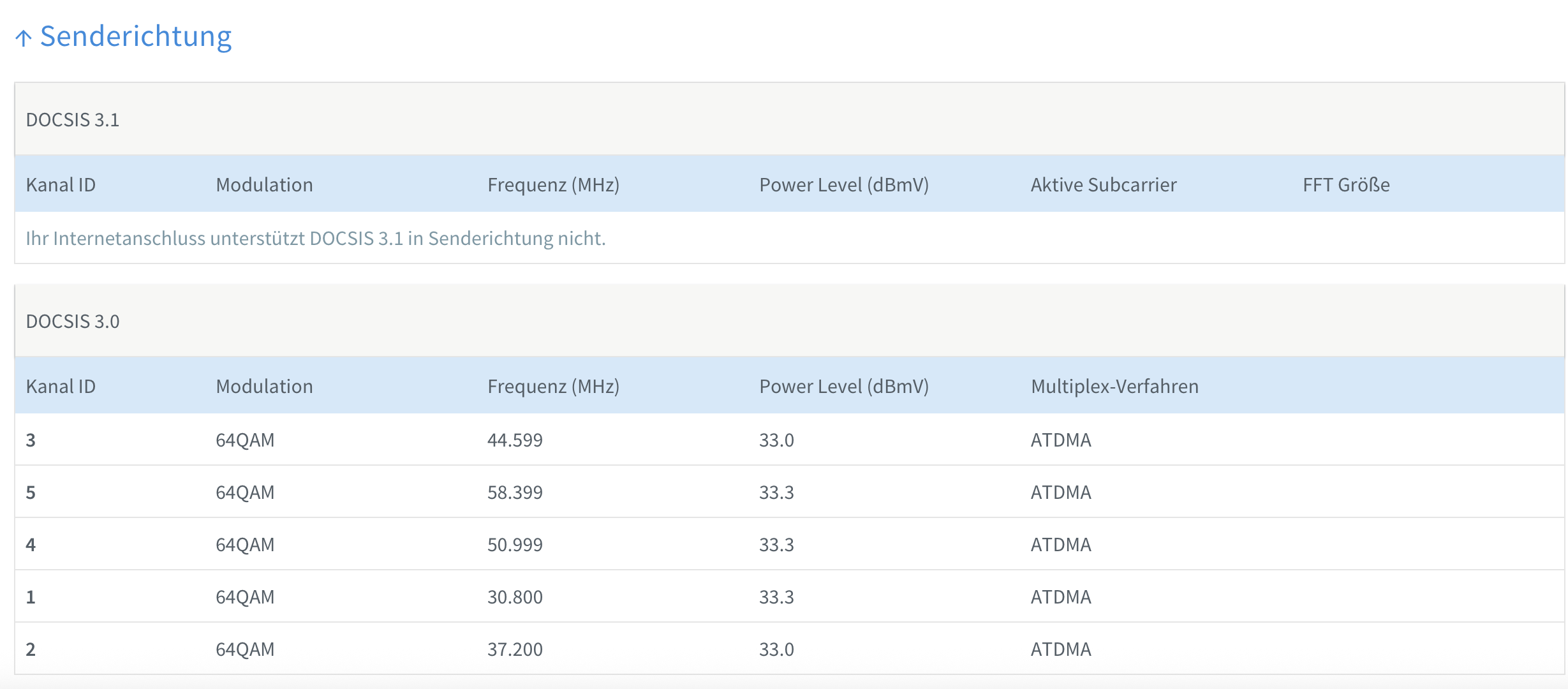
Task: Click Aktive Subcarrier column header
Action: (x=1104, y=185)
